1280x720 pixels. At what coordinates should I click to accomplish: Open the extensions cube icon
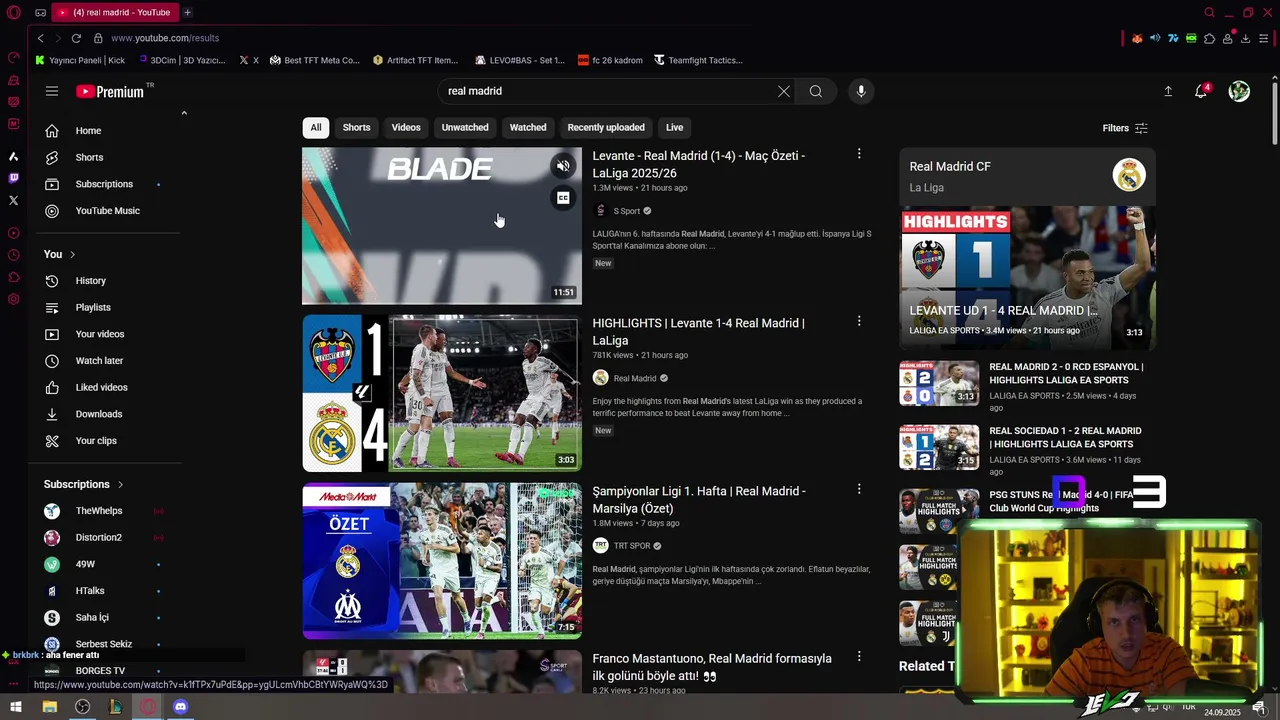click(x=1209, y=38)
